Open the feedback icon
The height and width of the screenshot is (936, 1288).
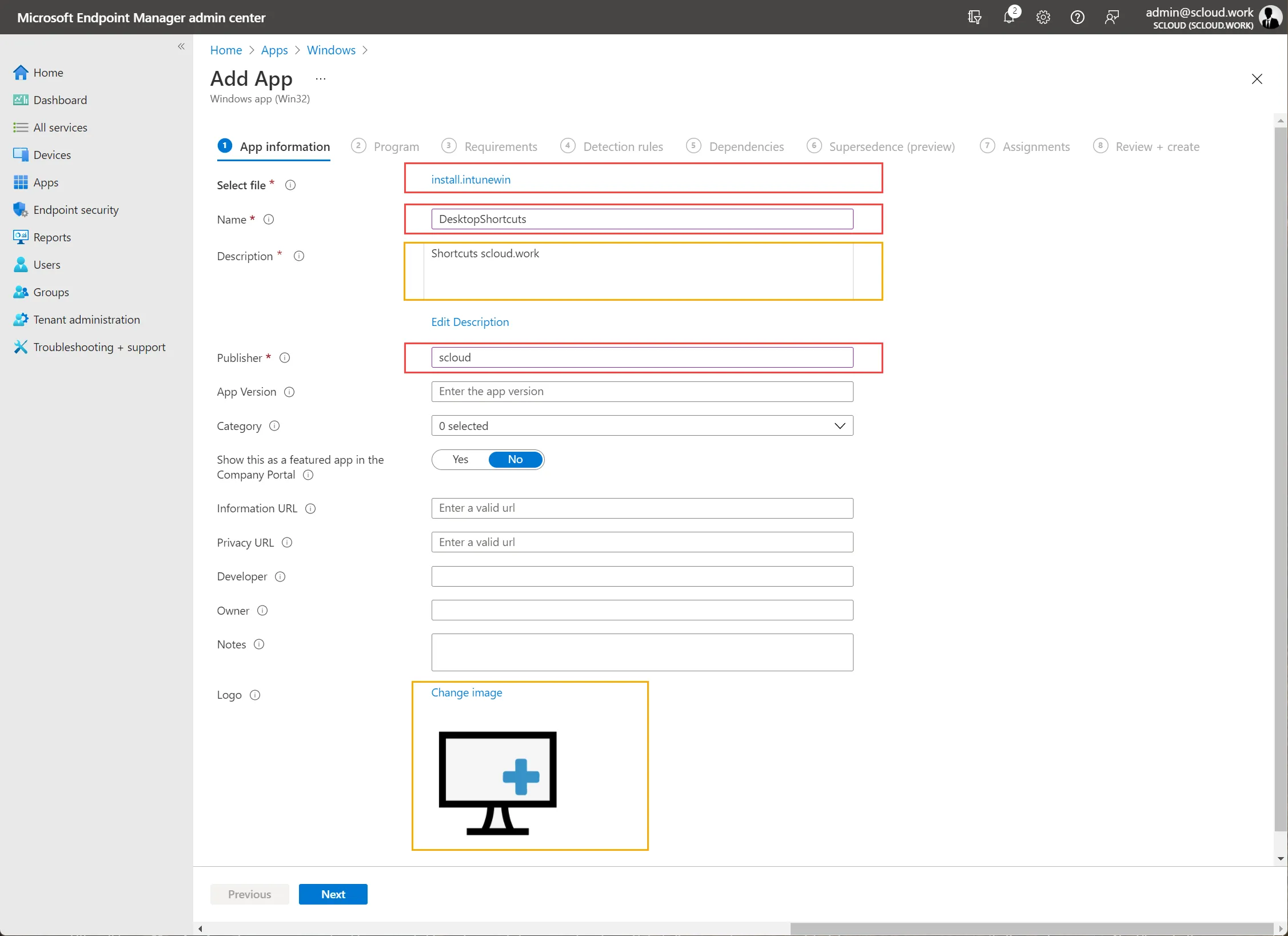pos(1112,17)
